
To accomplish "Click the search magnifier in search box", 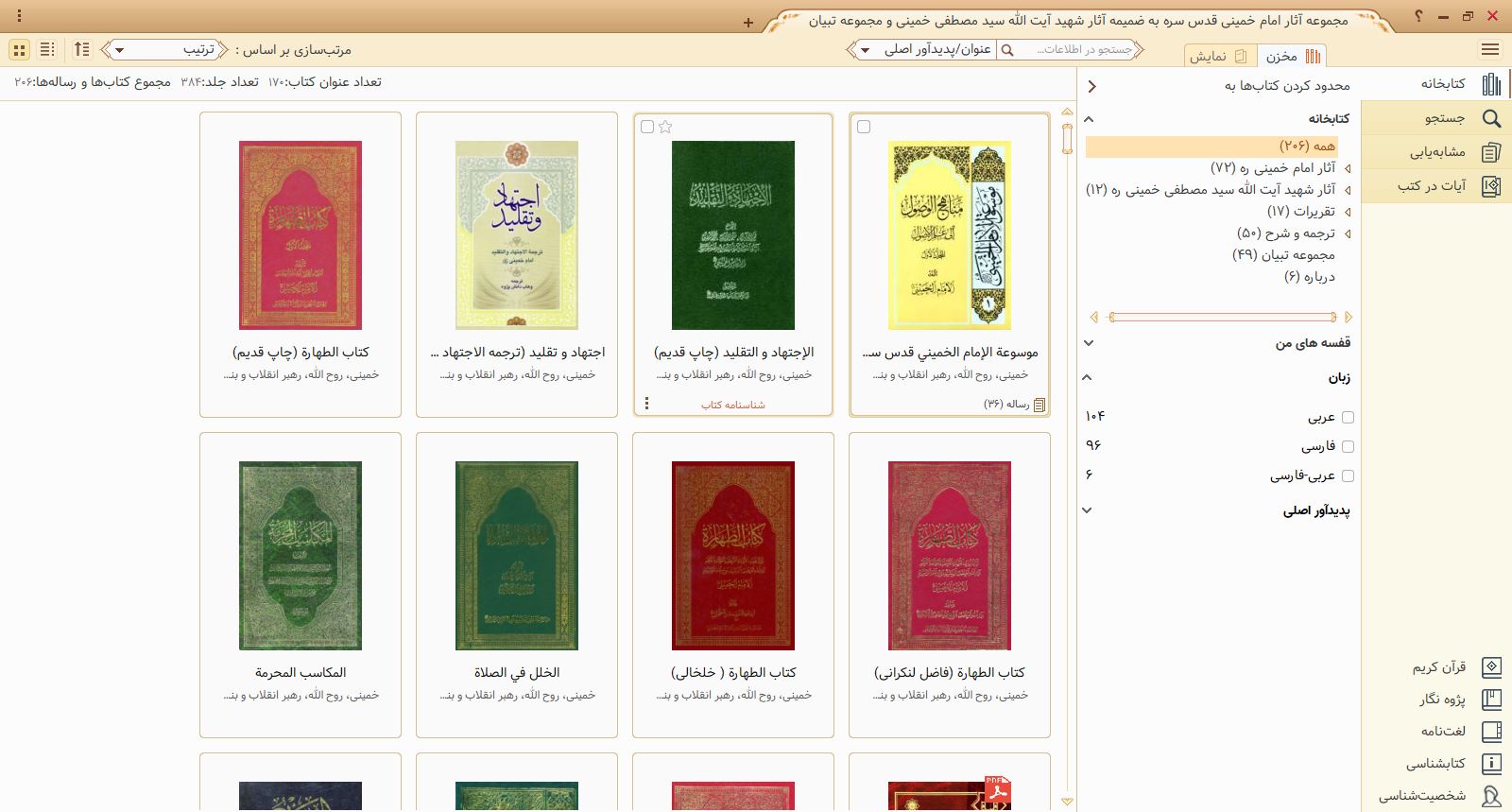I will 1007,50.
